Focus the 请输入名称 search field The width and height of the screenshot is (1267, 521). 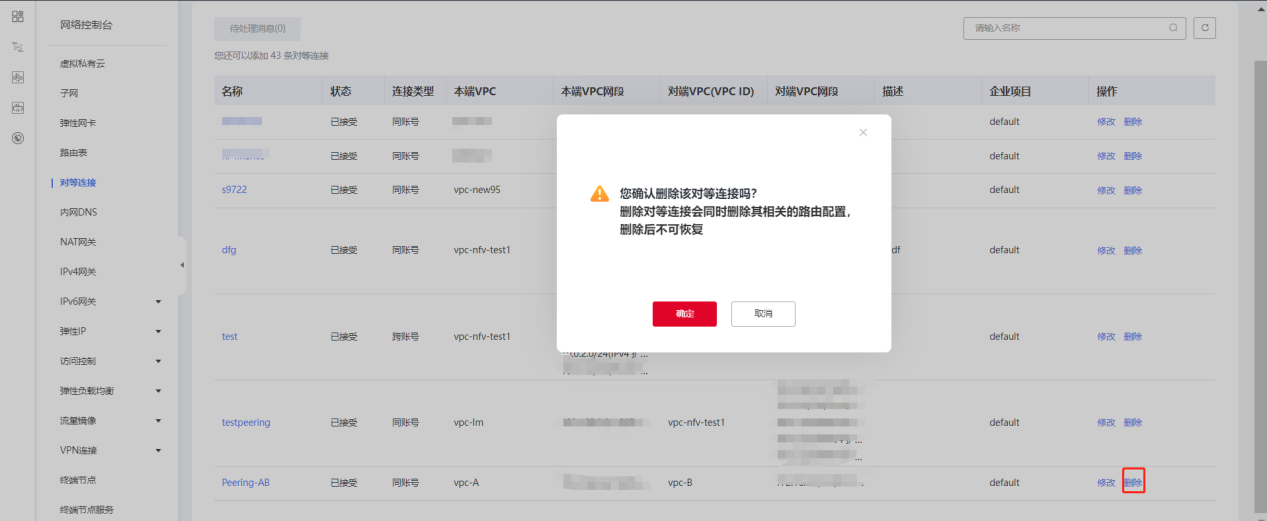1065,29
